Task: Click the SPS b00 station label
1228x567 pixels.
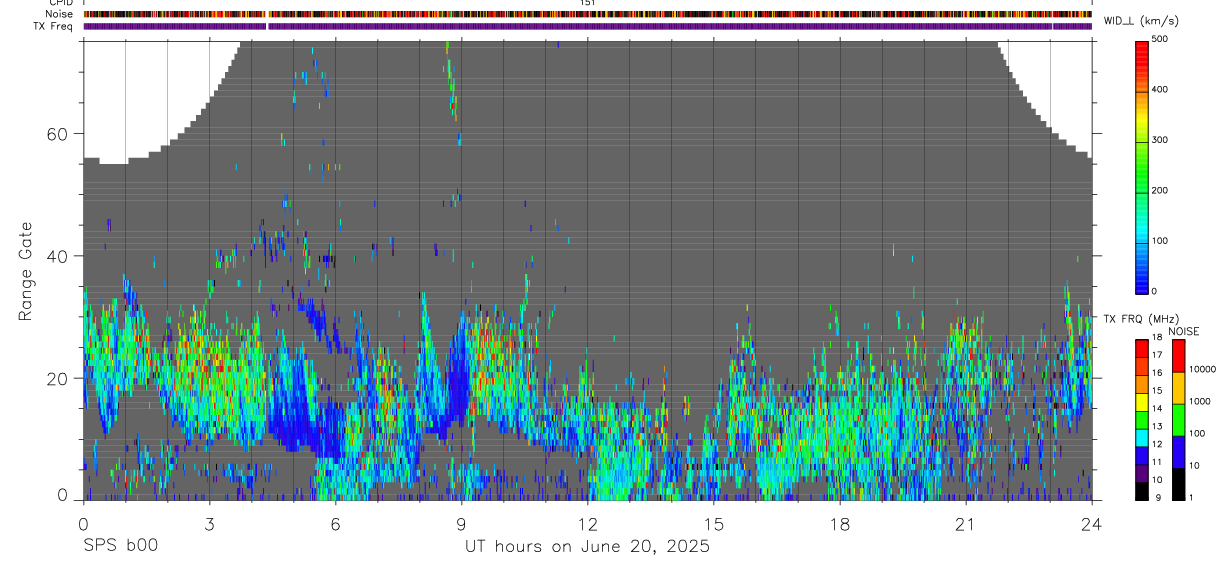Action: click(x=119, y=546)
